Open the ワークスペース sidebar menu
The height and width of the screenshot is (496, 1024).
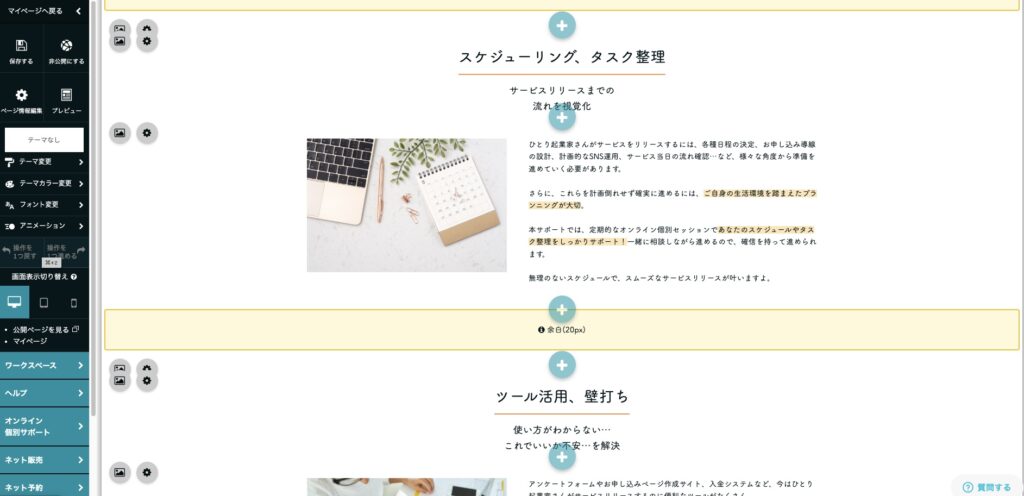click(x=44, y=365)
